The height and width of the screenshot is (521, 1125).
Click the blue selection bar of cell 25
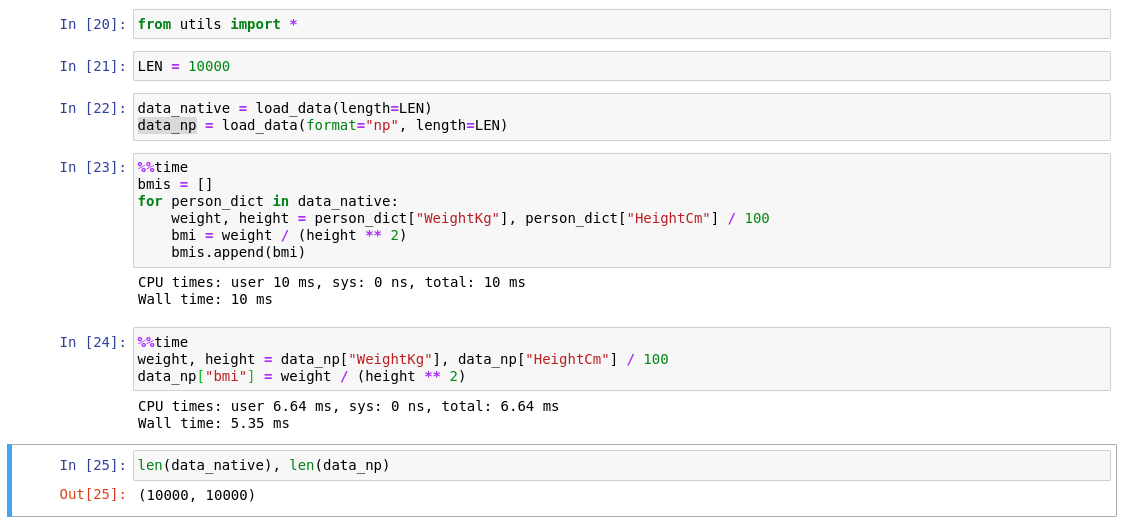pyautogui.click(x=10, y=480)
